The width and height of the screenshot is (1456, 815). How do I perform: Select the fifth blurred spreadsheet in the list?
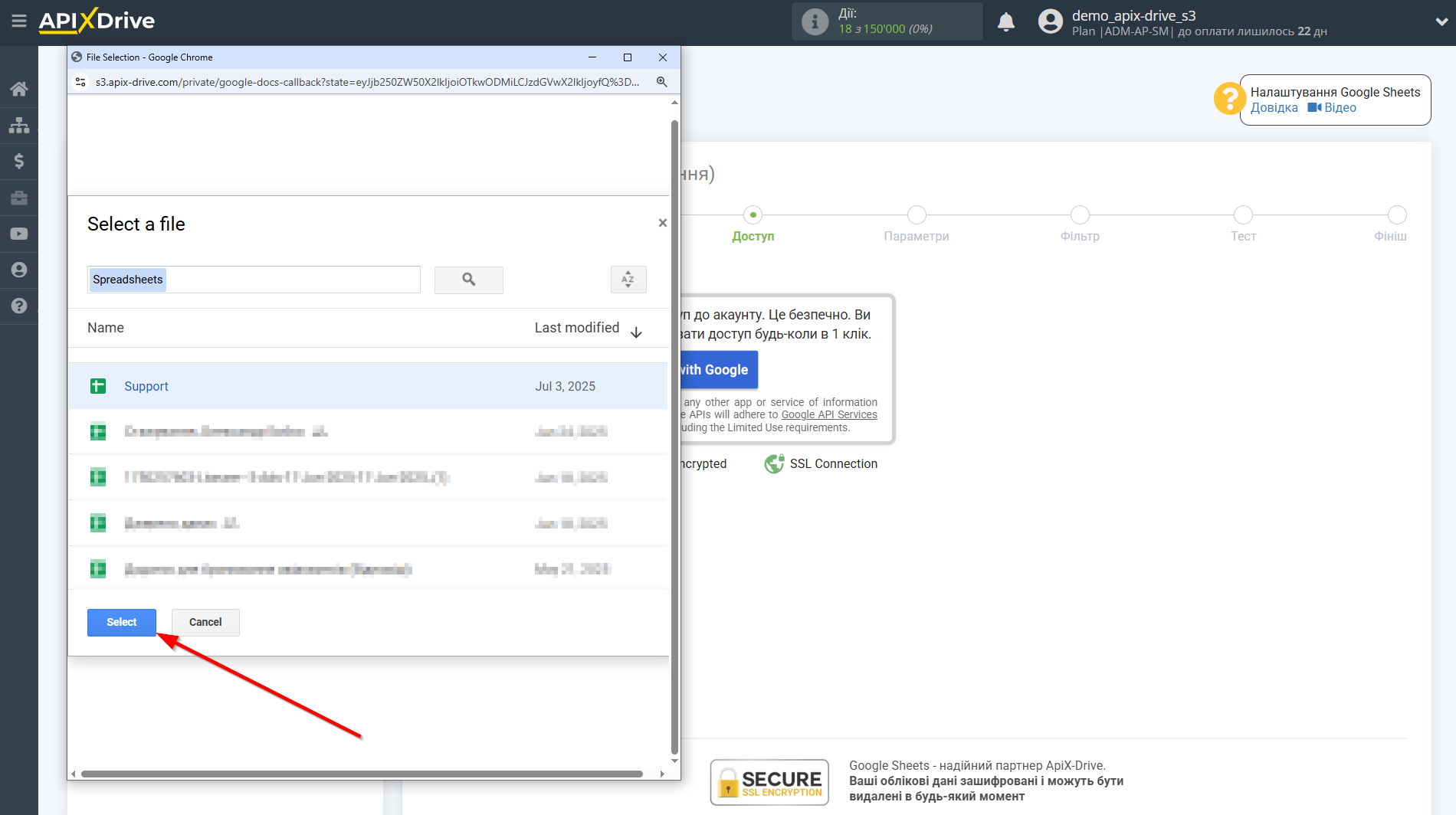coord(369,569)
